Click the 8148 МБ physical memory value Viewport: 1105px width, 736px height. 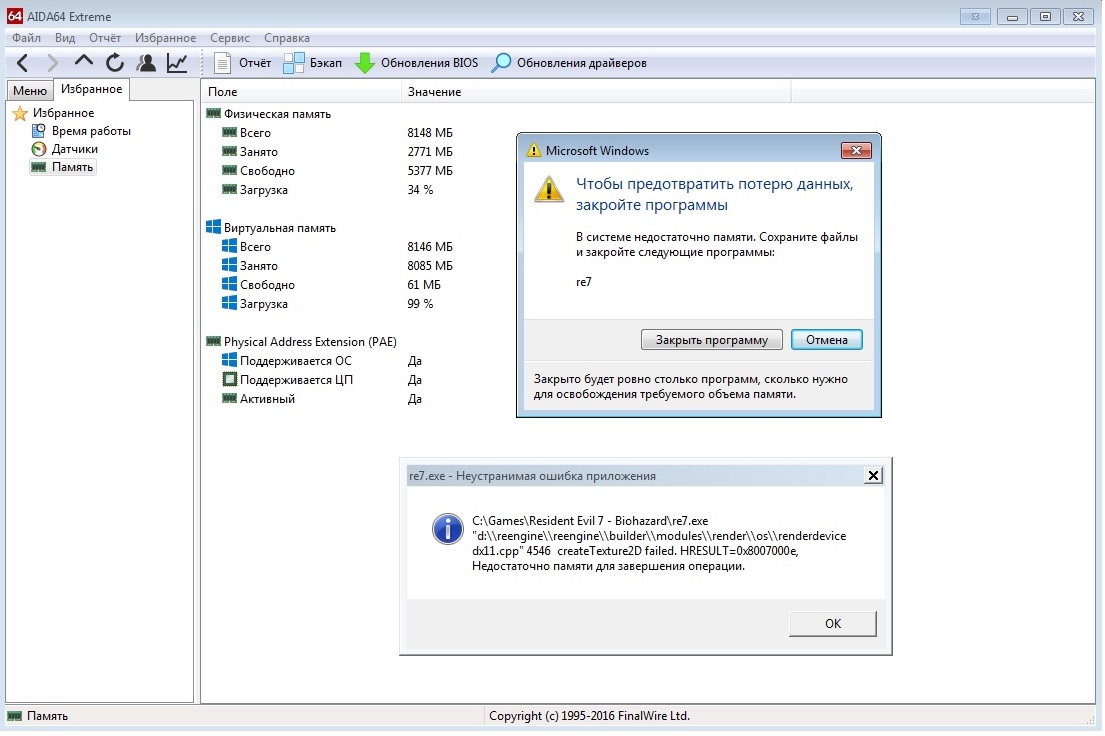(430, 133)
